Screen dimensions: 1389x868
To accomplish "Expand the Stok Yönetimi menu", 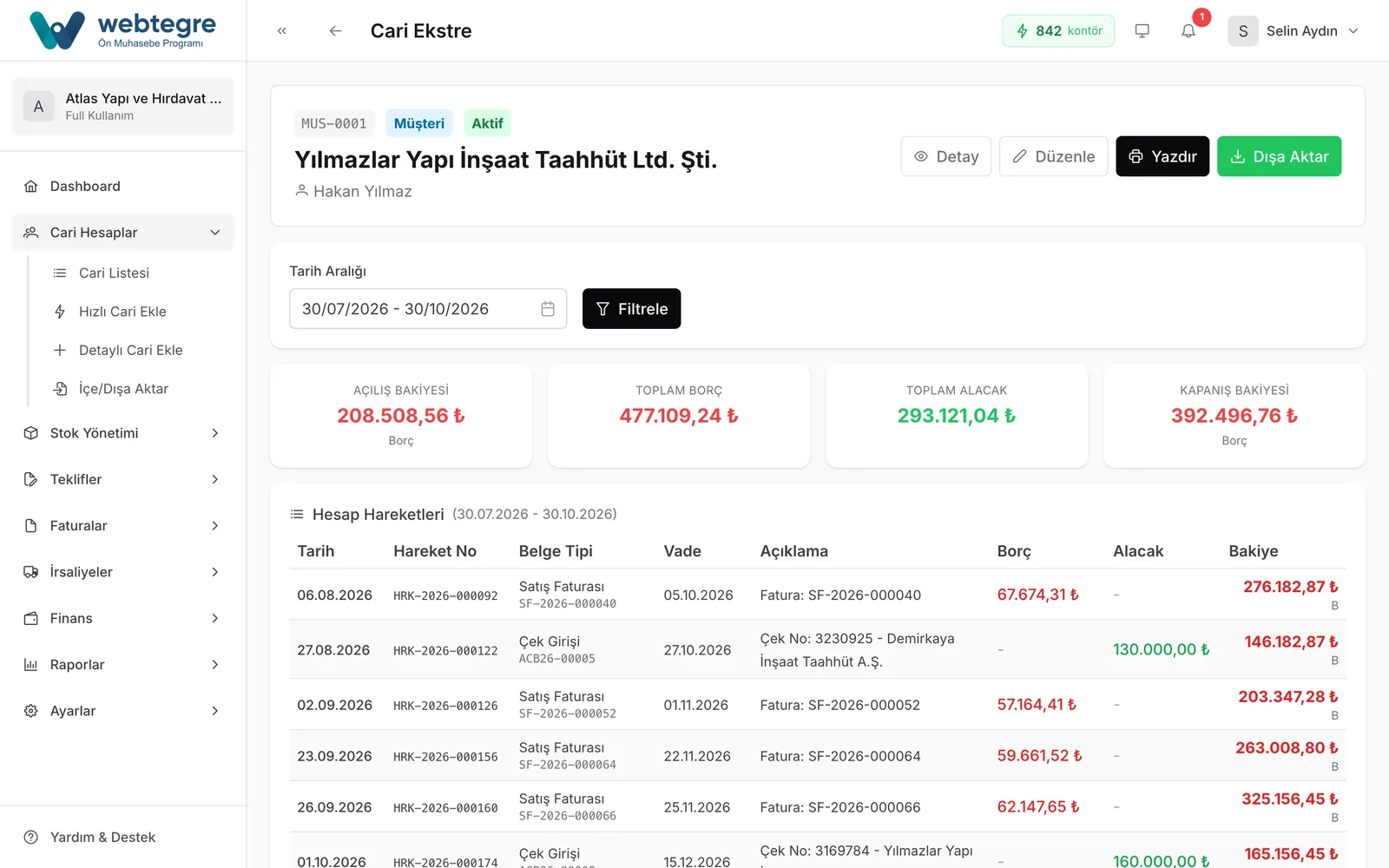I will coord(122,433).
